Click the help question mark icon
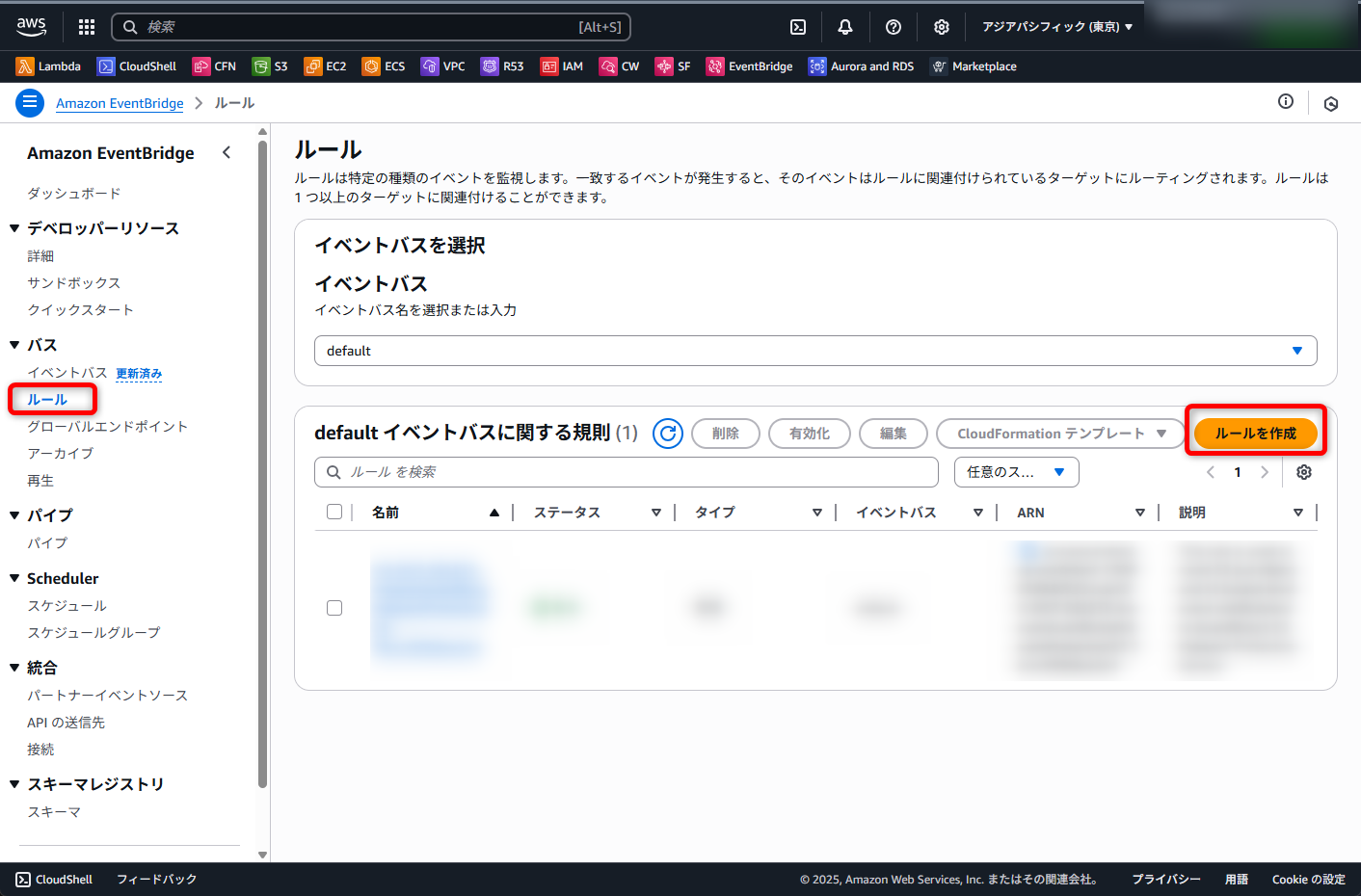The image size is (1361, 896). pyautogui.click(x=894, y=27)
